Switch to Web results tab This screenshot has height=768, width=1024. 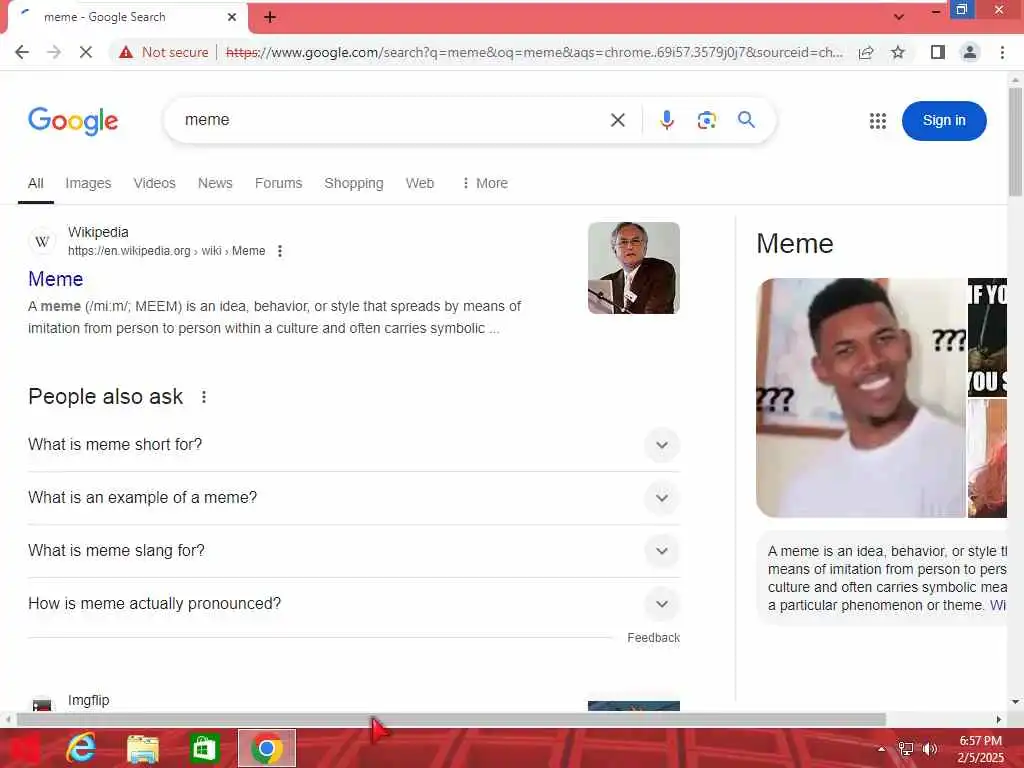pos(420,184)
